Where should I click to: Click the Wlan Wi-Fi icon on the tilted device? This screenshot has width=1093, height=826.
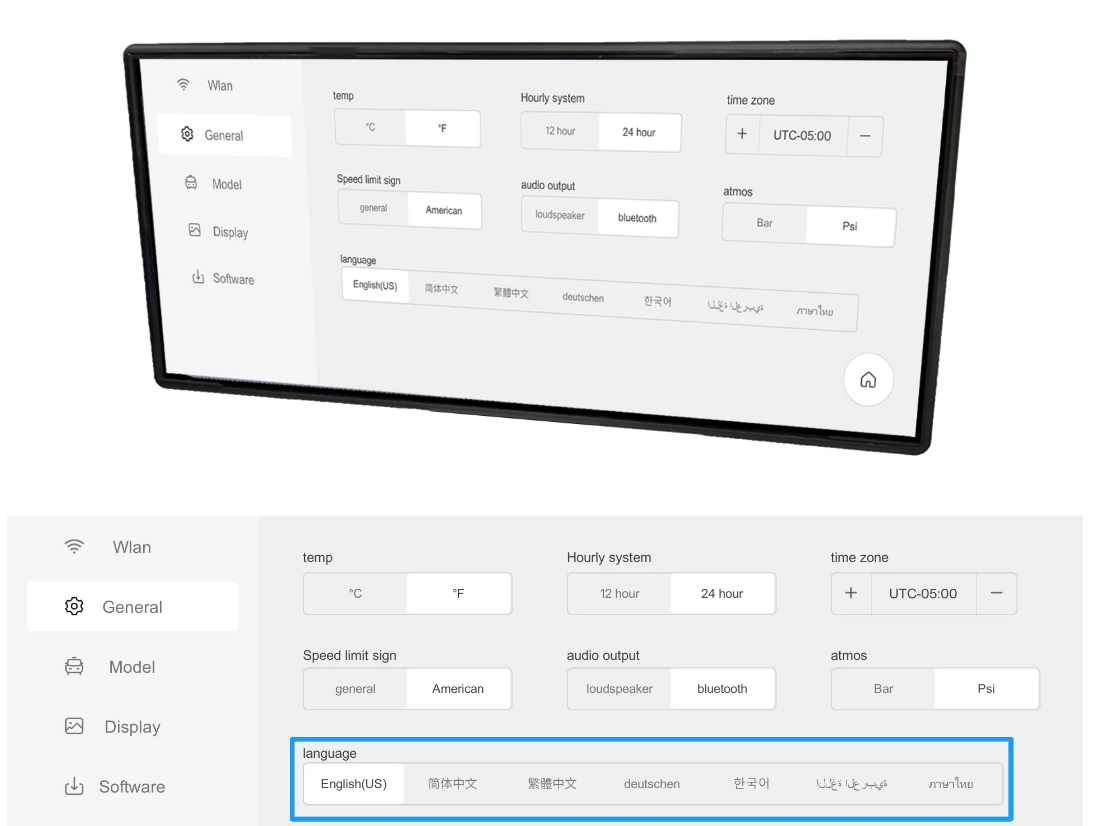pyautogui.click(x=183, y=85)
